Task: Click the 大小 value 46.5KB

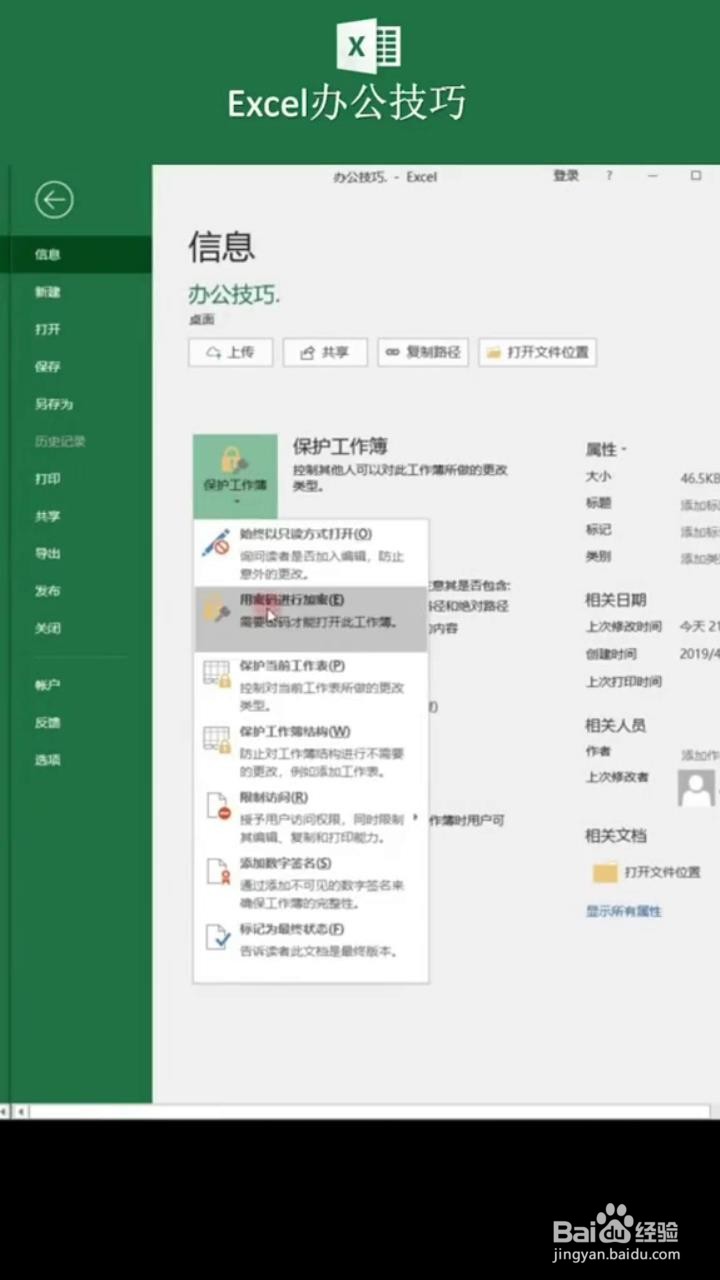Action: click(700, 478)
